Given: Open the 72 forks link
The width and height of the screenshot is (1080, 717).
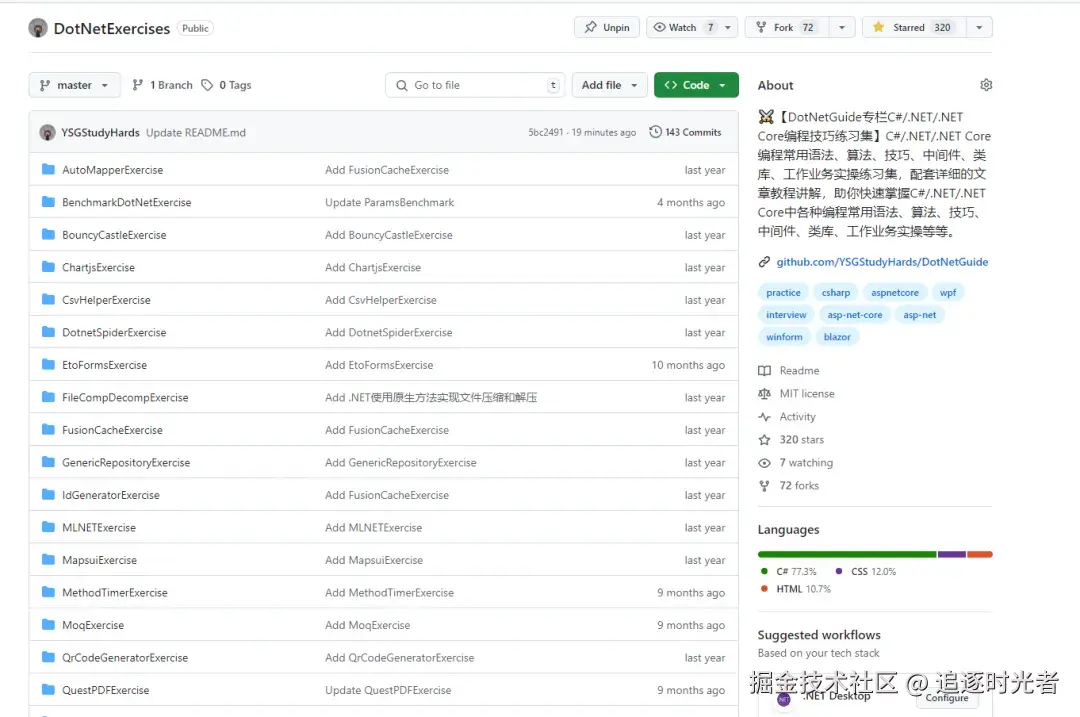Looking at the screenshot, I should (x=799, y=486).
